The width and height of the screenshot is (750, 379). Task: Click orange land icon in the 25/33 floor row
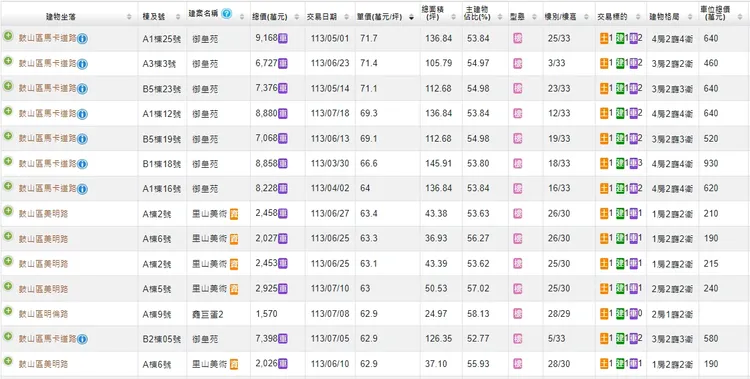604,38
